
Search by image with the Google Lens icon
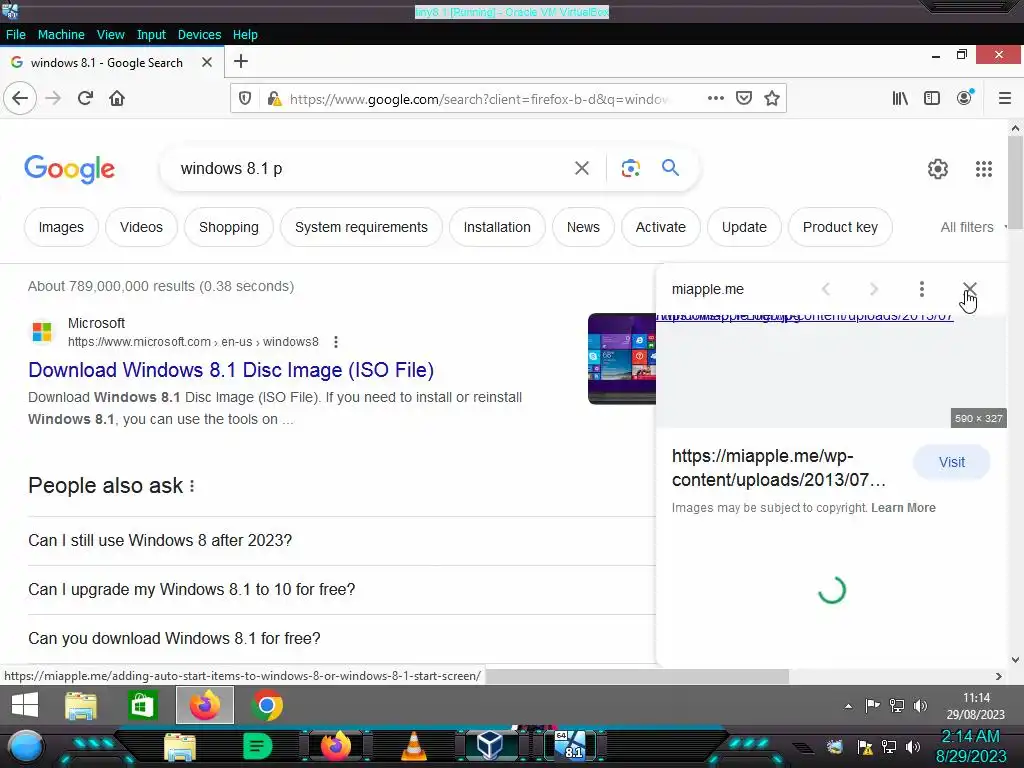pos(630,168)
